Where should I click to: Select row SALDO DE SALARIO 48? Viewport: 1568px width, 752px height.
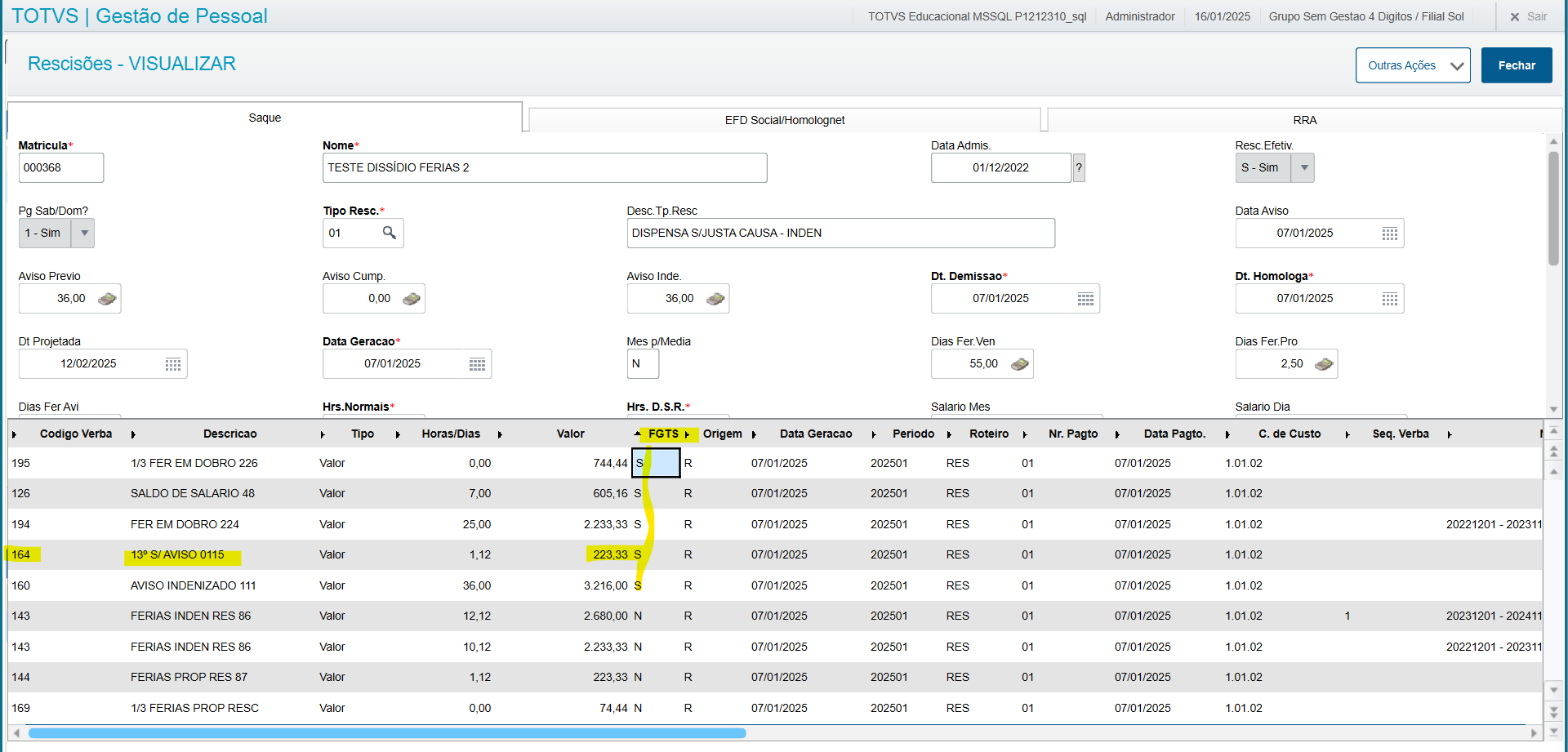coord(775,493)
